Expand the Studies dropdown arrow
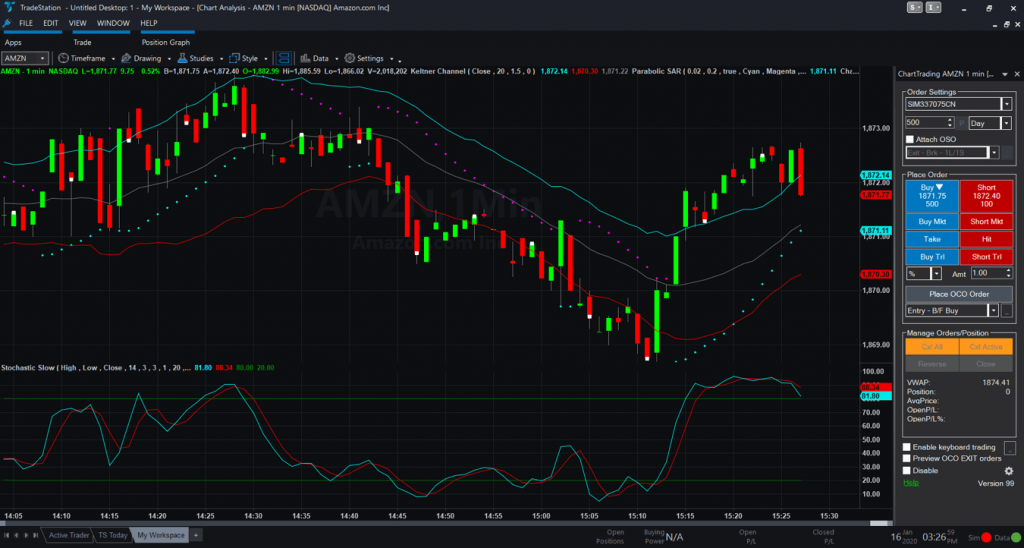 pos(221,59)
